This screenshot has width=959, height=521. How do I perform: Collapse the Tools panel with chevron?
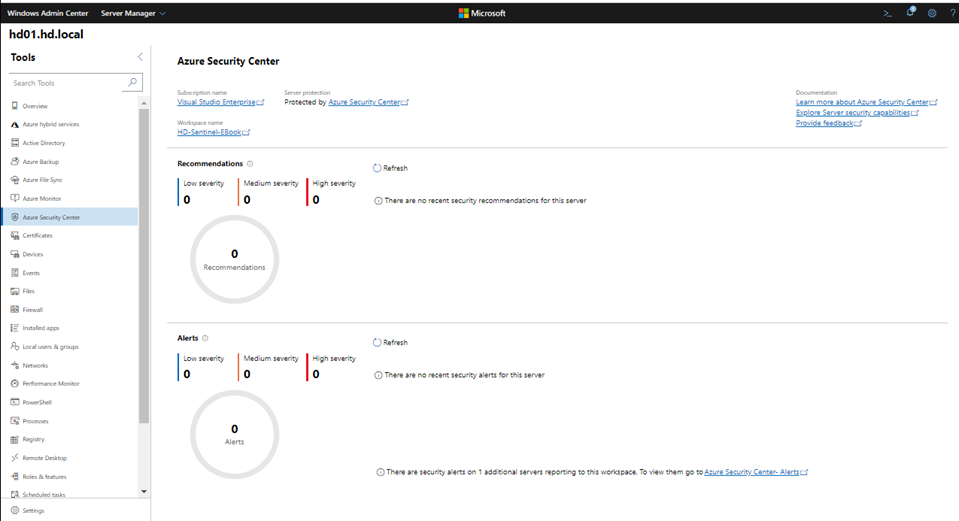click(x=140, y=57)
